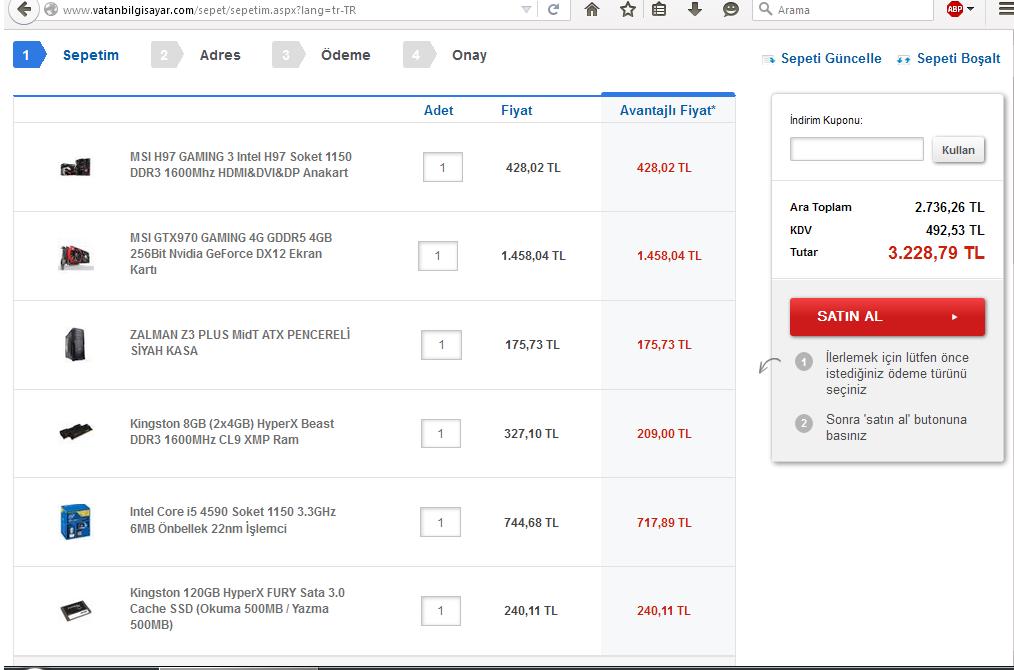
Task: Open the bookmarks list icon
Action: coord(659,10)
